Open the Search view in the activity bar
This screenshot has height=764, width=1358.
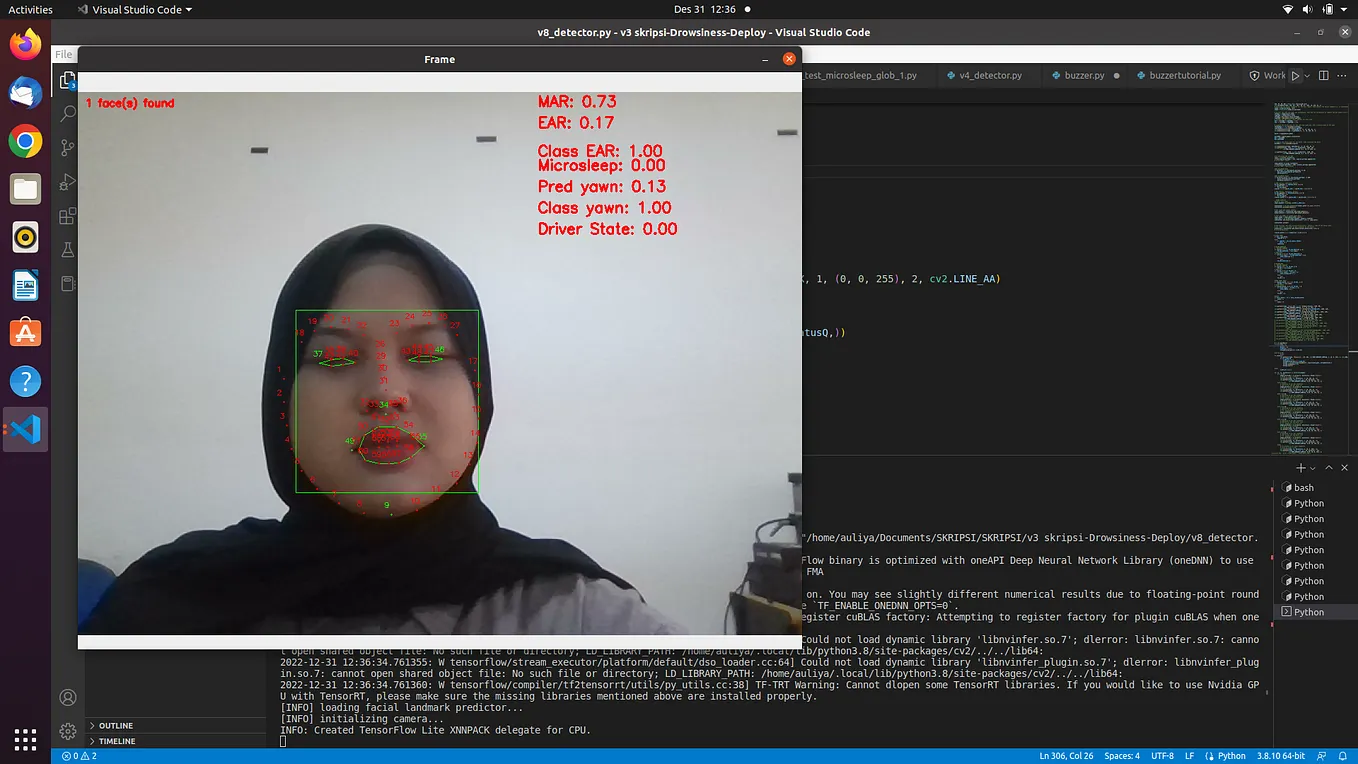[x=67, y=113]
